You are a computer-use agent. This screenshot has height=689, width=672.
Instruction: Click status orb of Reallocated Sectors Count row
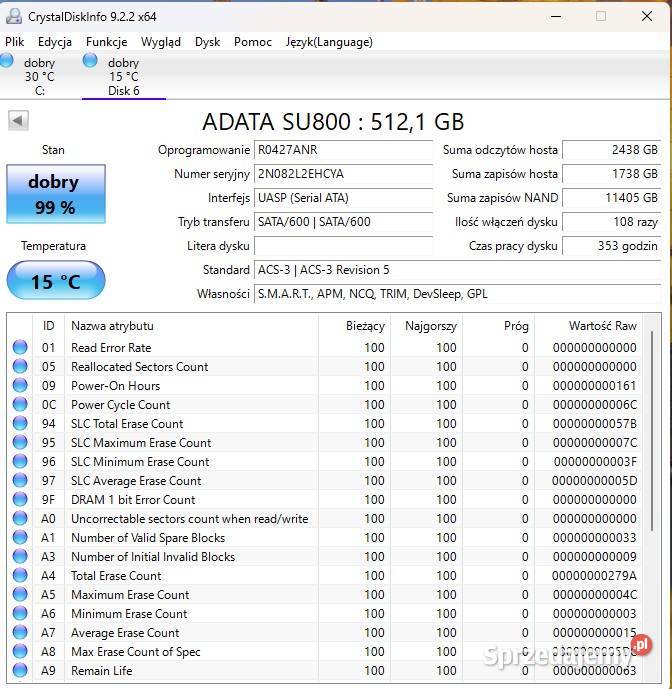[20, 366]
